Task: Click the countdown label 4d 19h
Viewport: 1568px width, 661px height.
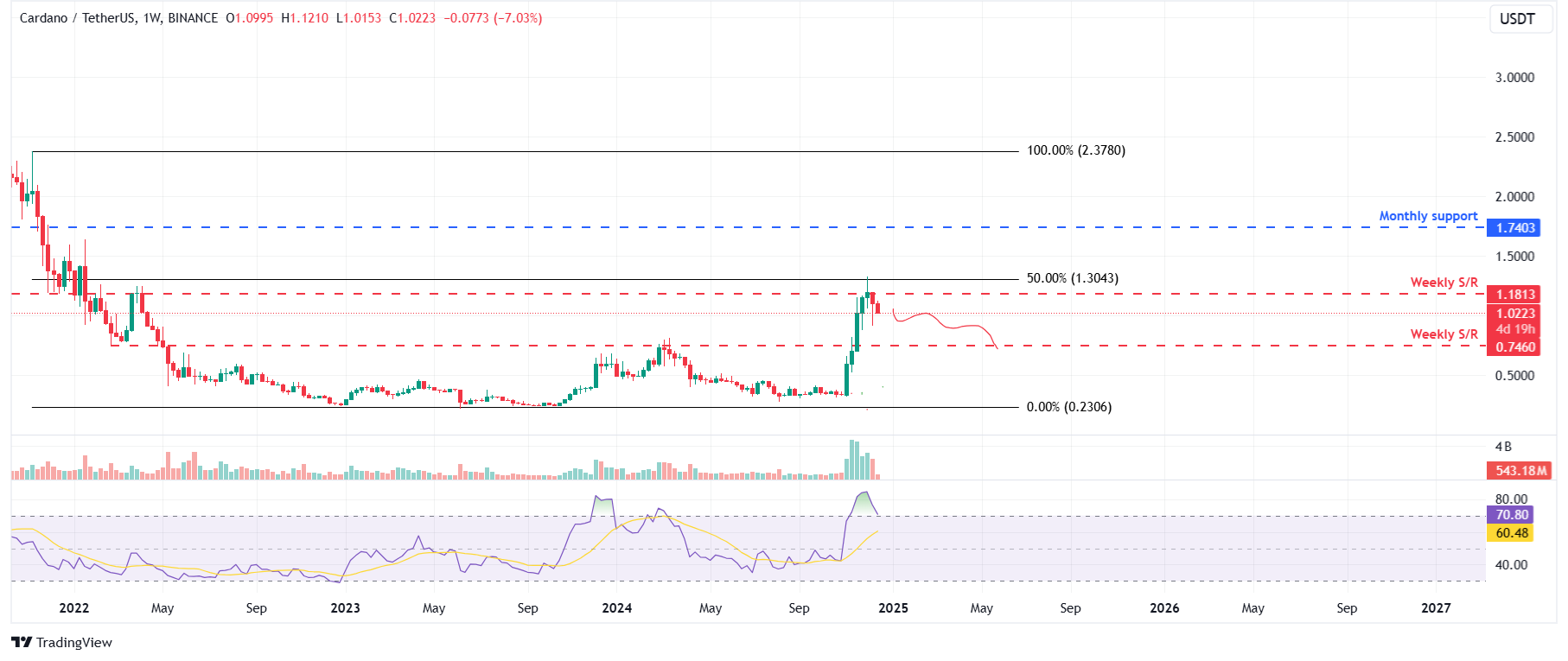Action: (1515, 329)
